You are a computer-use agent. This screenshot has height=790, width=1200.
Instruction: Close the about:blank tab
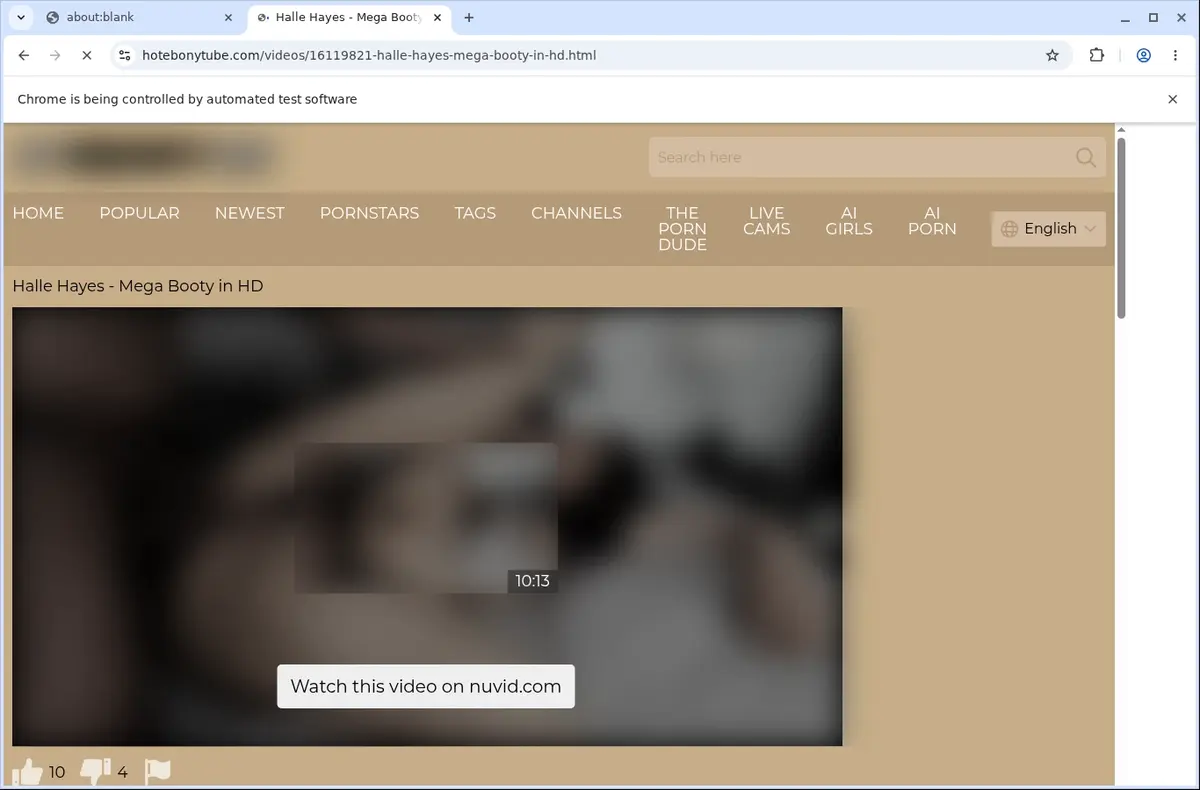[228, 17]
